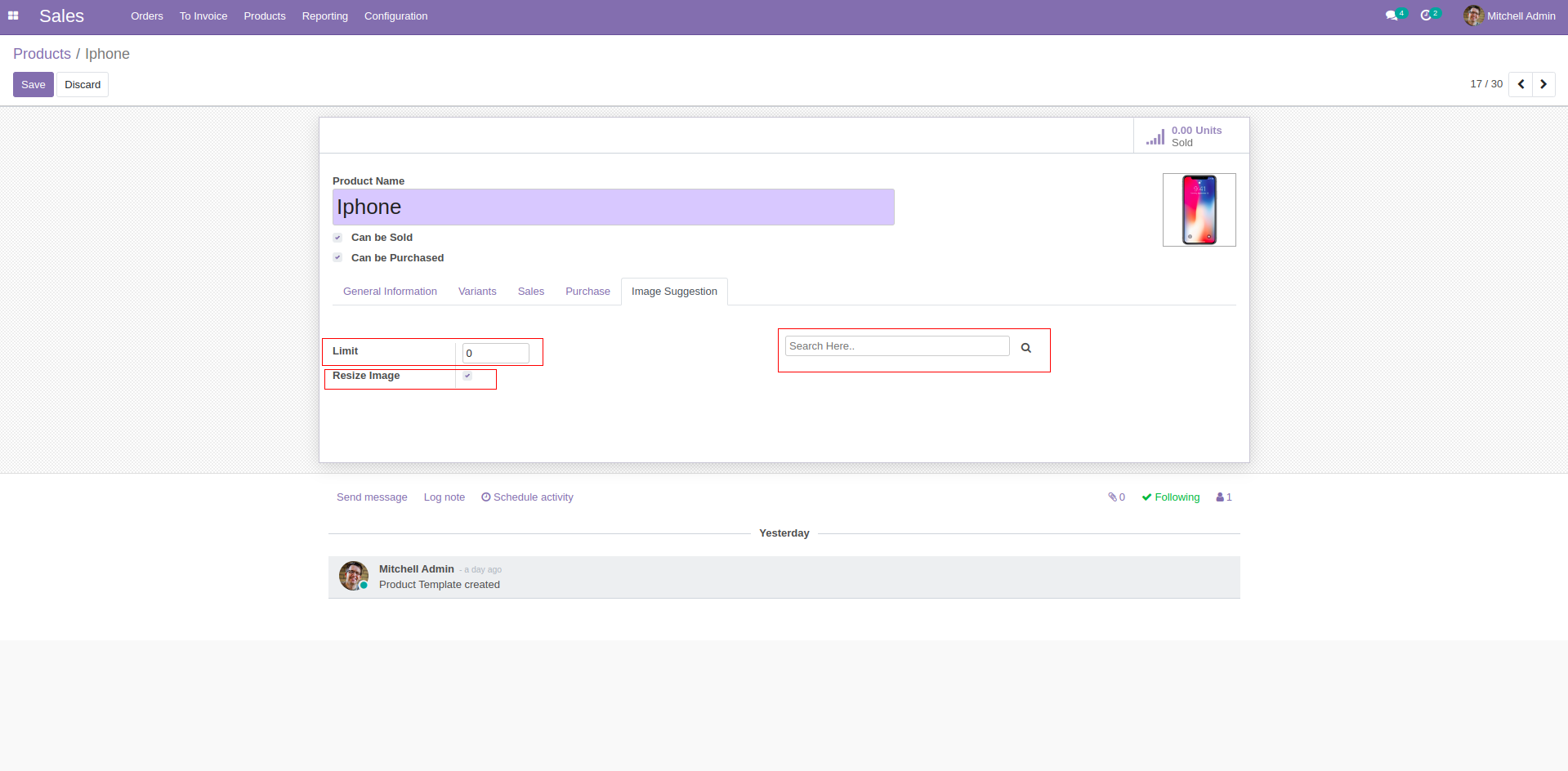Switch to the Variants tab

(477, 292)
